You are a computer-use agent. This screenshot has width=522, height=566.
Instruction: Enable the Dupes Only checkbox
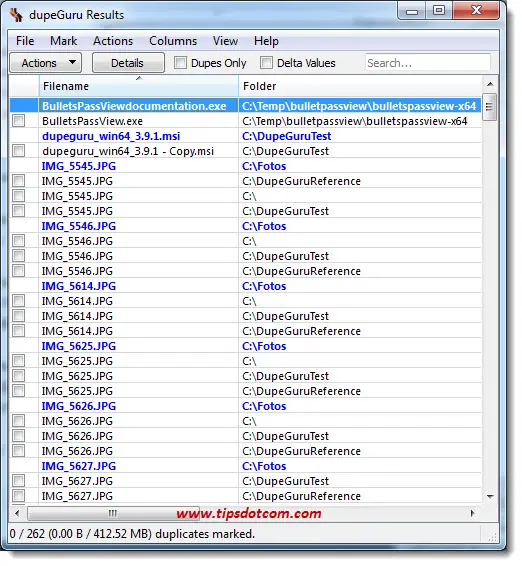coord(180,63)
